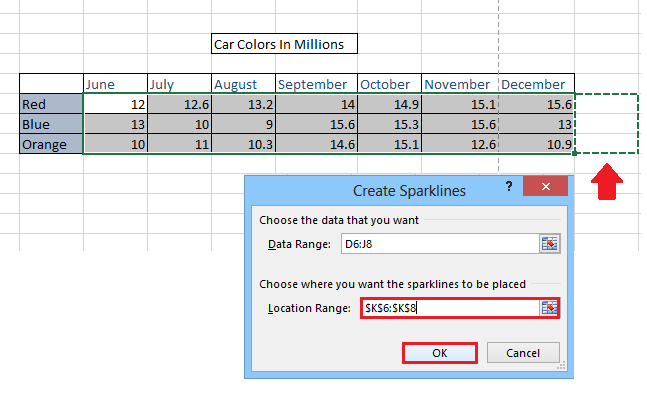
Task: Select the September header cell
Action: coord(316,84)
